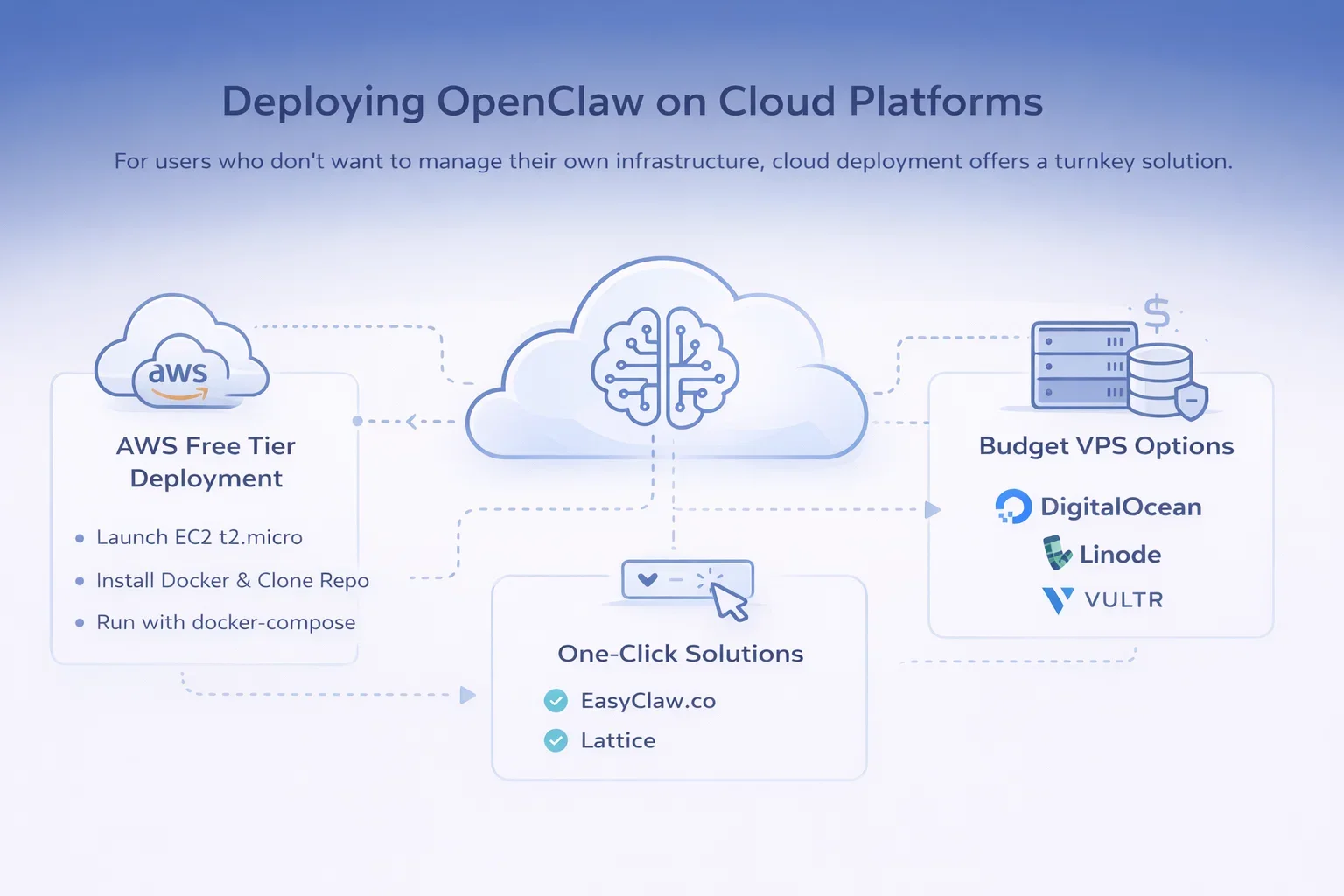Click the DigitalOcean text label
1344x896 pixels.
tap(1120, 507)
